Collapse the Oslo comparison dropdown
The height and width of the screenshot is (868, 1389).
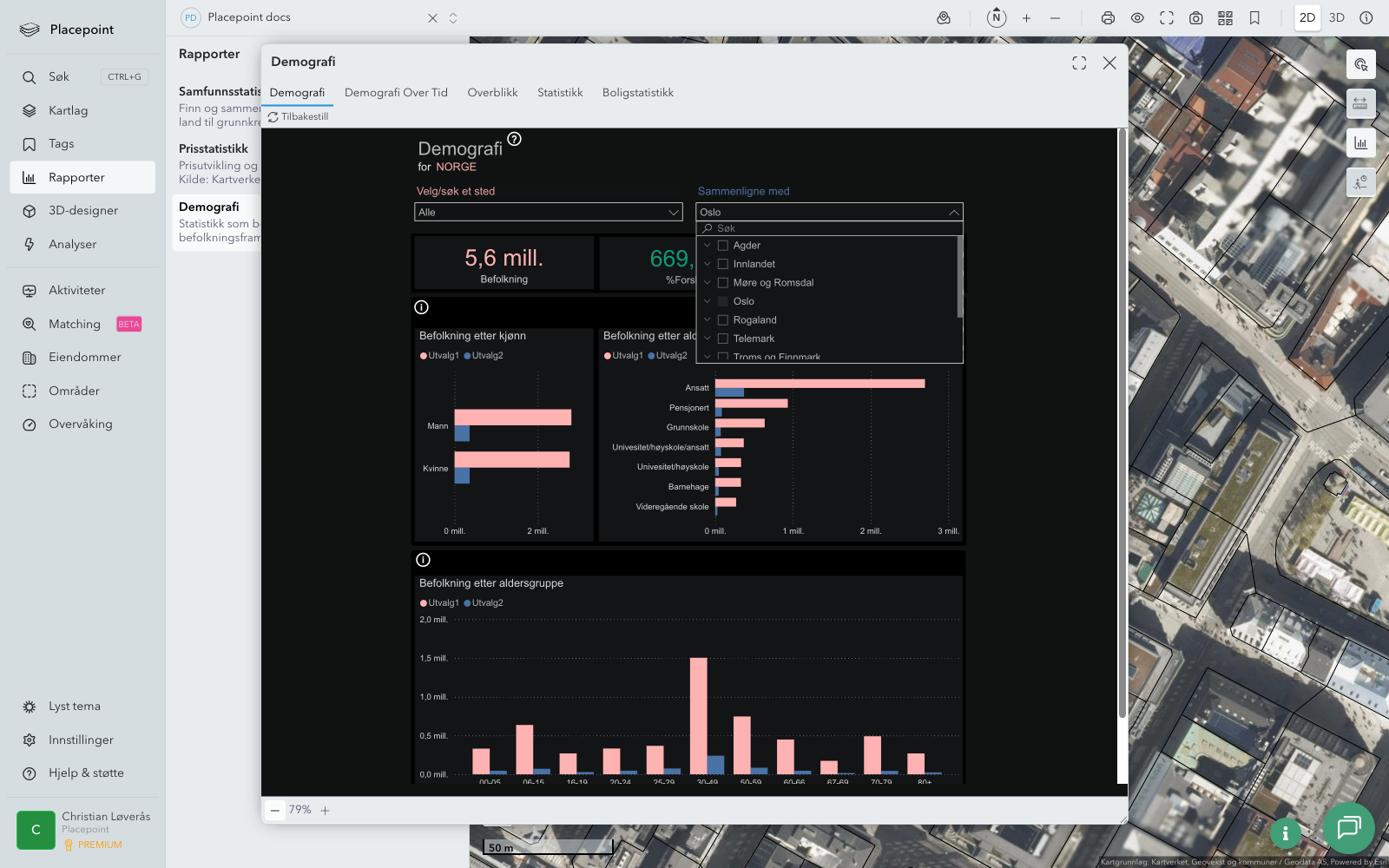[953, 212]
